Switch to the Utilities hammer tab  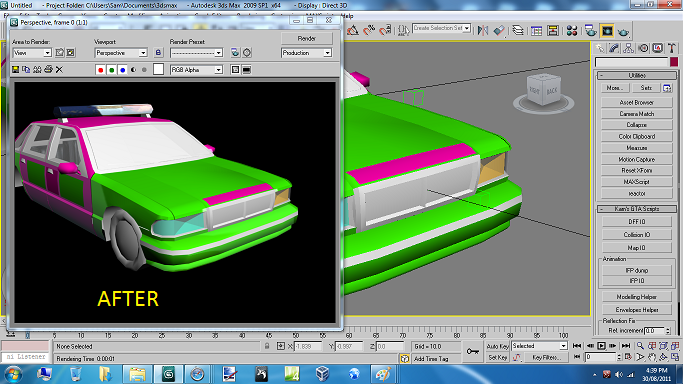672,48
